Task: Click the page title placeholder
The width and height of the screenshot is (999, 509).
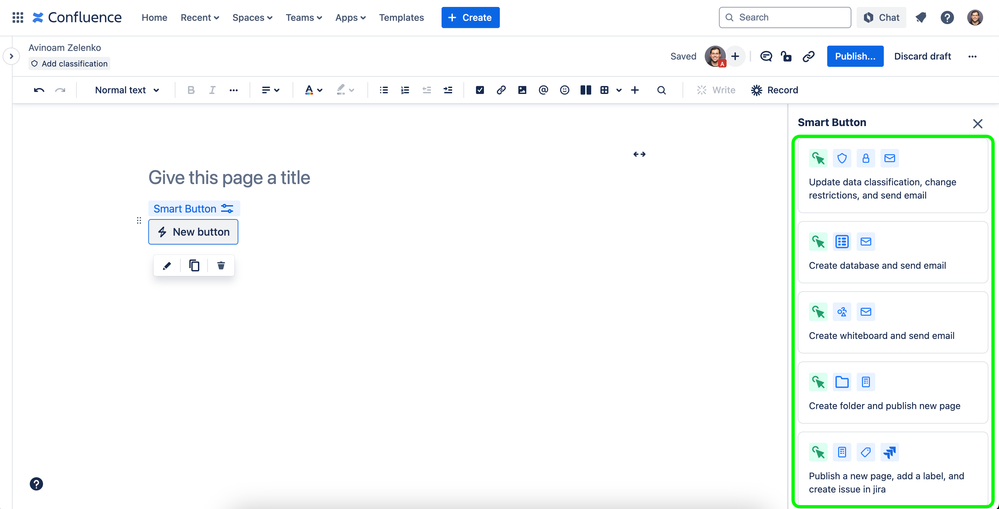Action: [x=229, y=177]
